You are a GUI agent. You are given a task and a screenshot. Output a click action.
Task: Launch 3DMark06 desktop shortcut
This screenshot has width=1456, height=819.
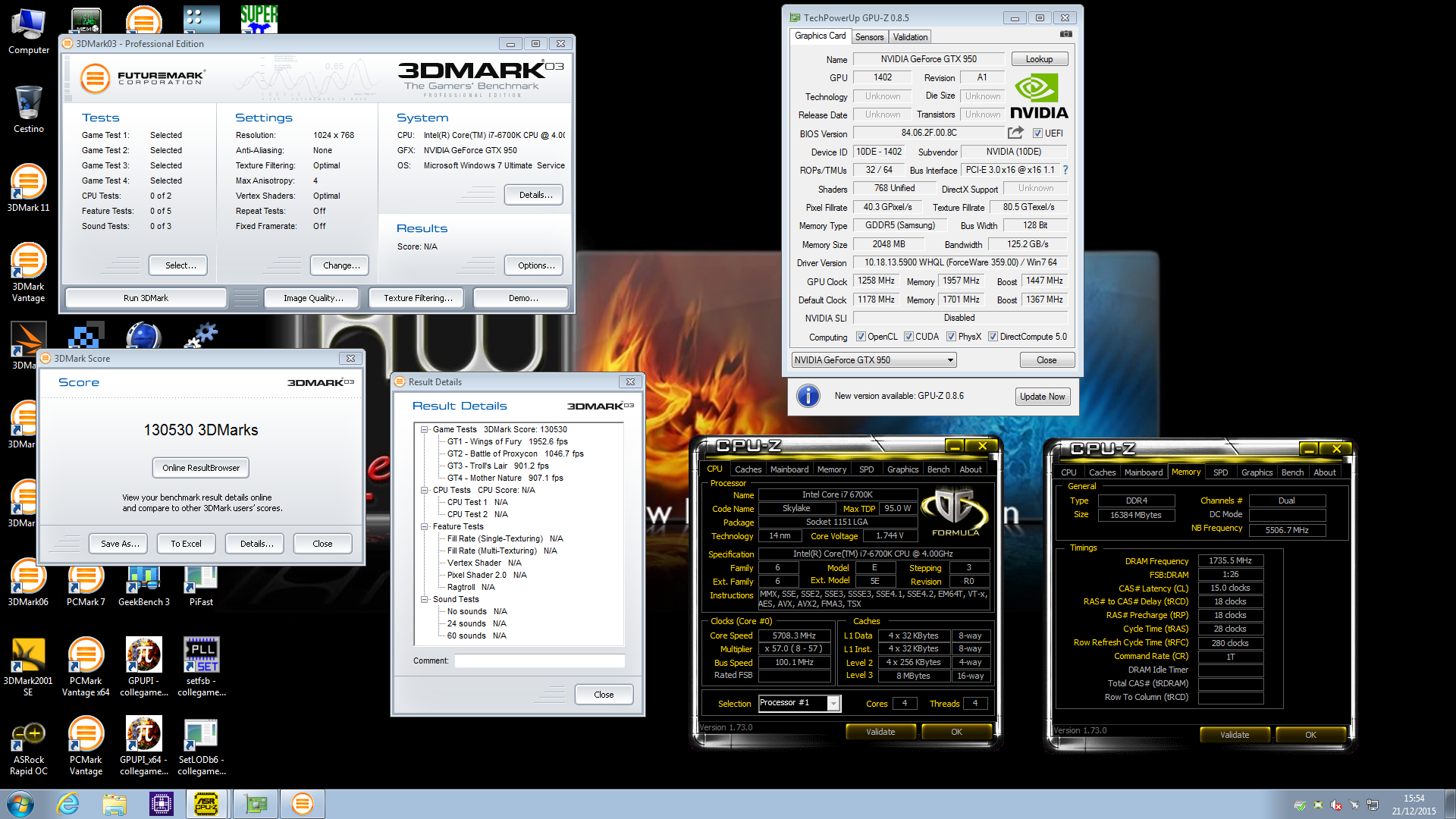point(29,582)
